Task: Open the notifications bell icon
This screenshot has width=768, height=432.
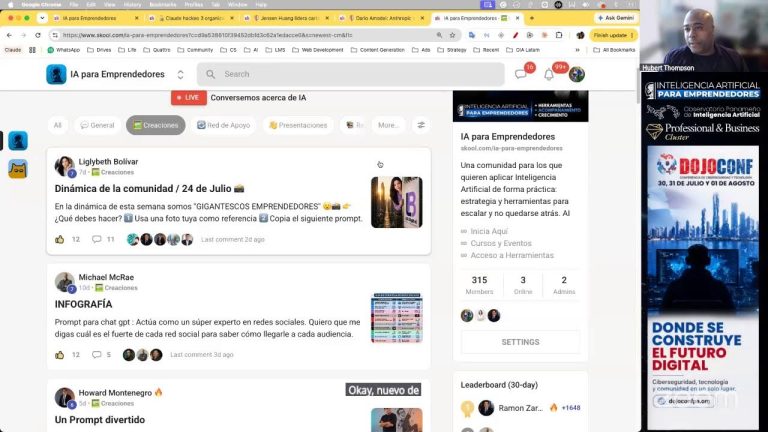Action: (549, 74)
